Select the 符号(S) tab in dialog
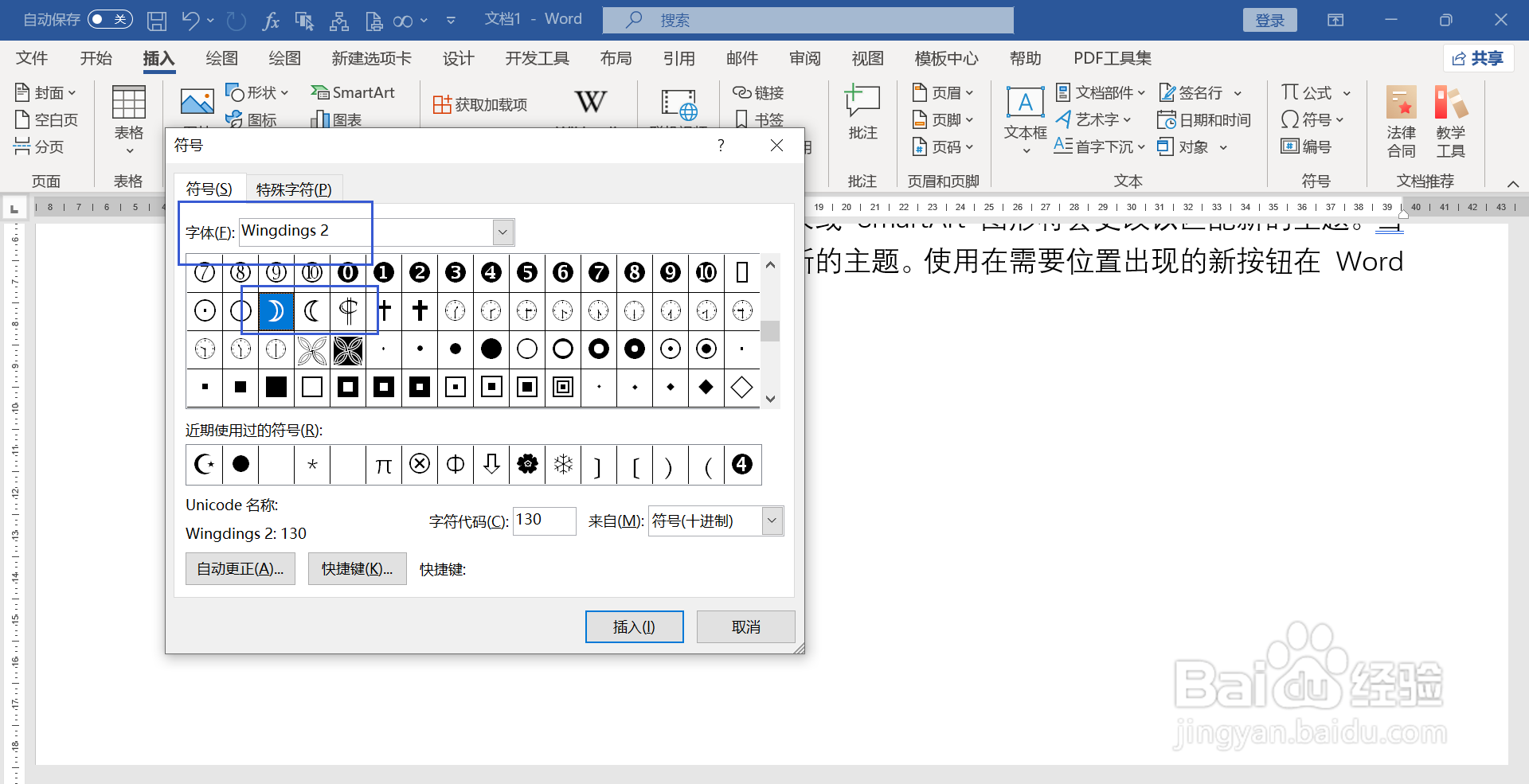Image resolution: width=1529 pixels, height=784 pixels. coord(209,189)
